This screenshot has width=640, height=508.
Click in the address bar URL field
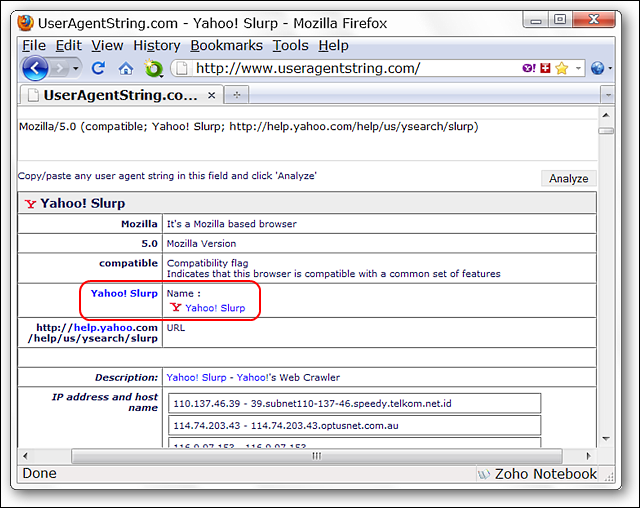350,68
